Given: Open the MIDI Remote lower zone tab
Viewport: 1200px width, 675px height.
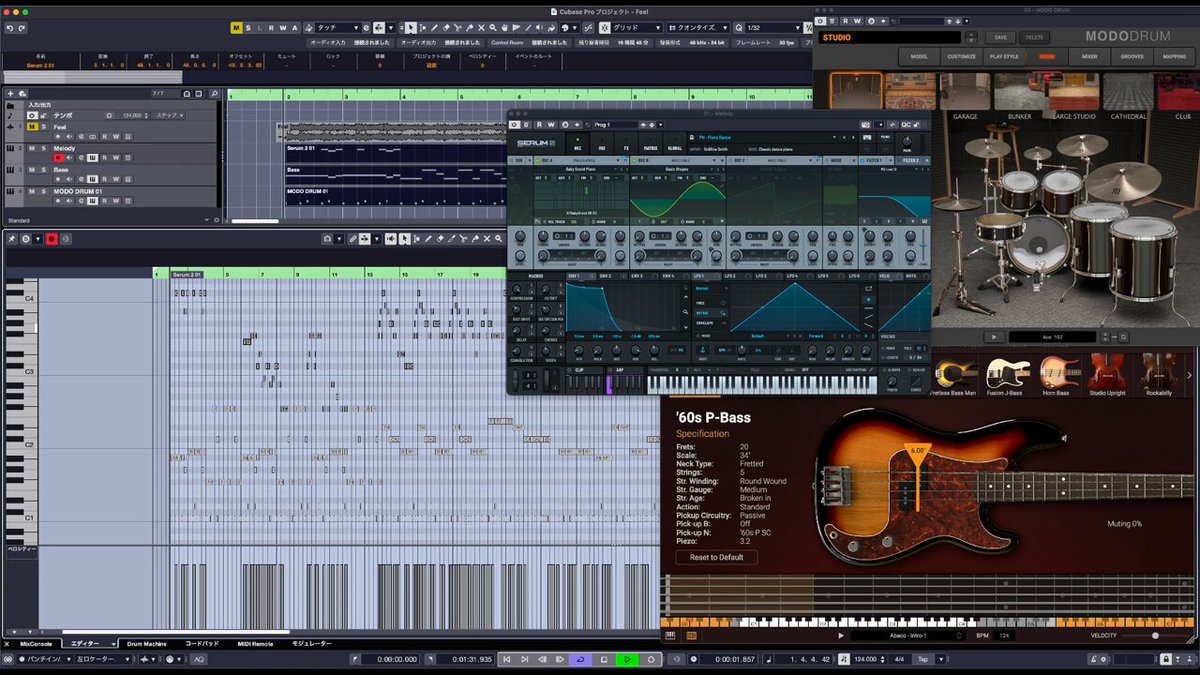Looking at the screenshot, I should 255,644.
